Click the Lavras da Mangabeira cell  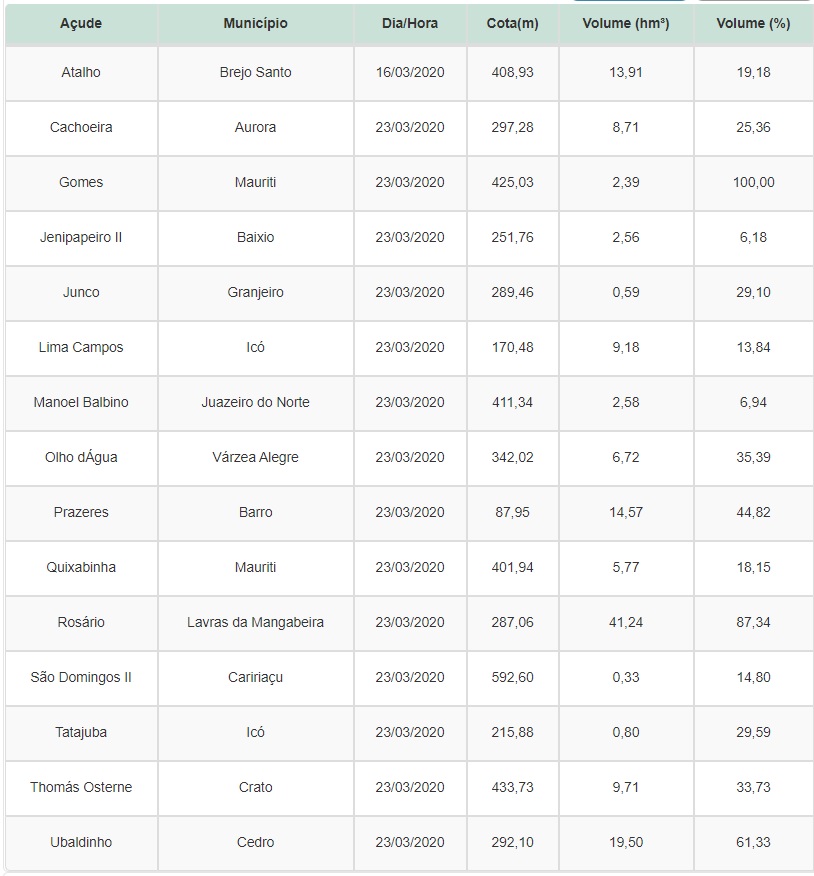pos(255,623)
